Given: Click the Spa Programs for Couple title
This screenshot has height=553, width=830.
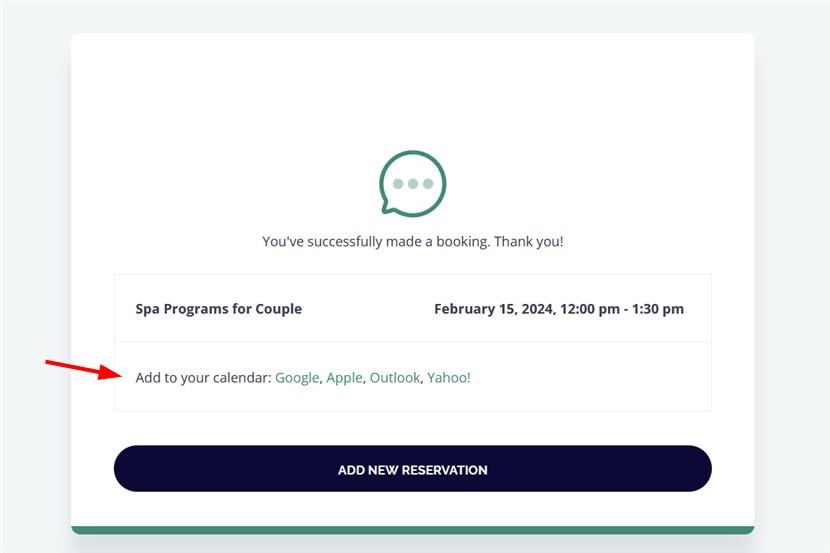Looking at the screenshot, I should coord(219,309).
